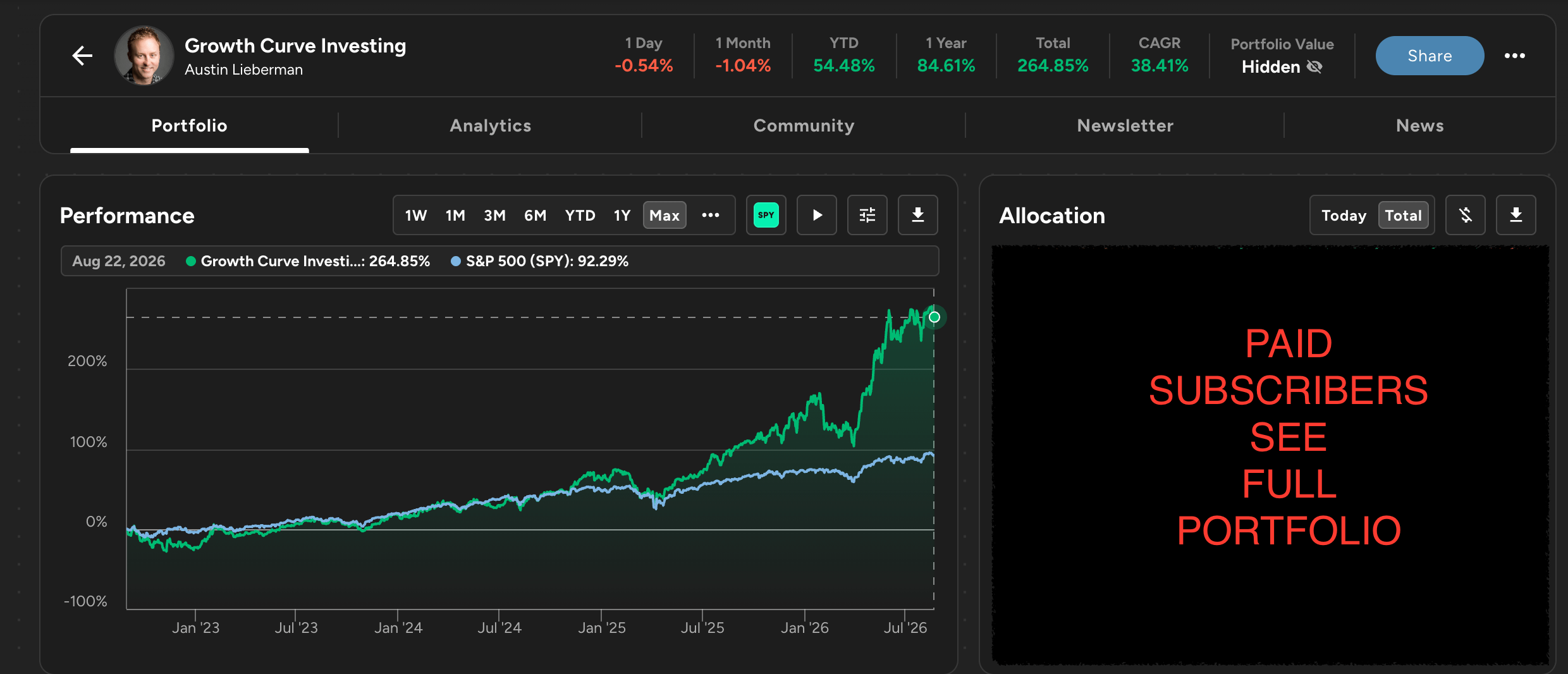Open performance chart settings sliders icon
The height and width of the screenshot is (674, 1568).
(867, 215)
